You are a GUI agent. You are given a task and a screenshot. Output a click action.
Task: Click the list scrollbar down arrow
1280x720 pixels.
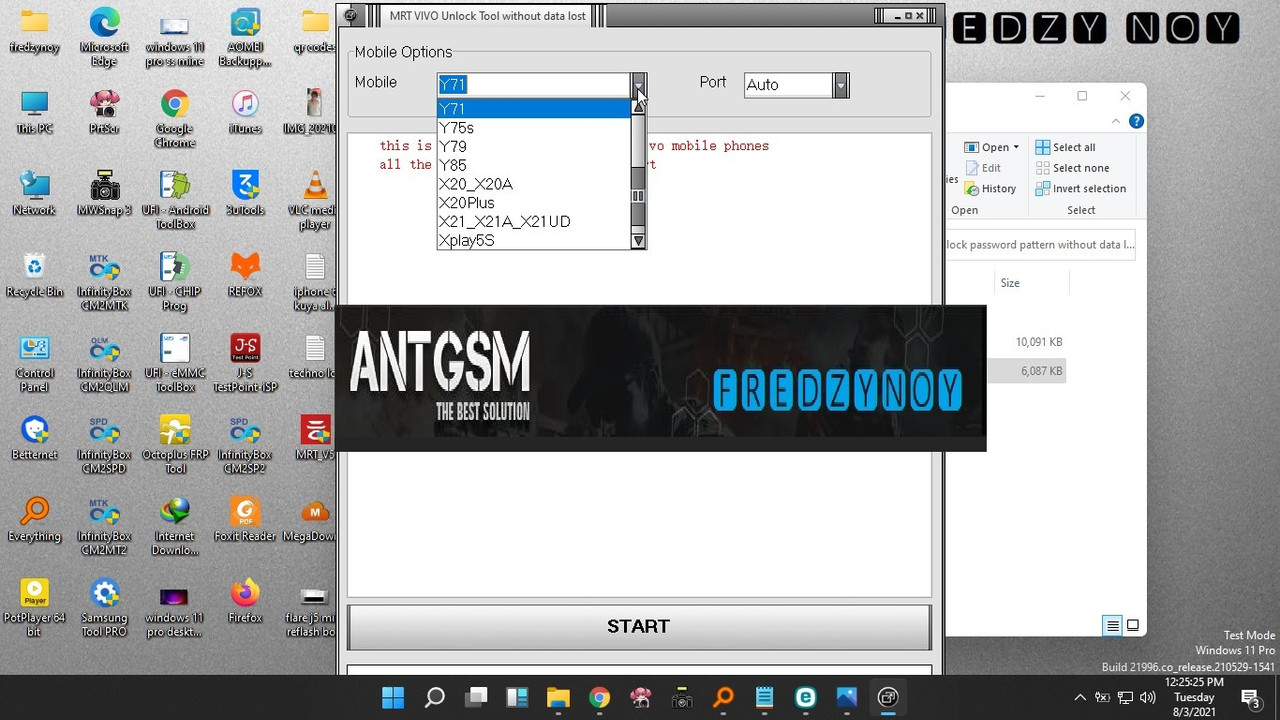click(638, 241)
